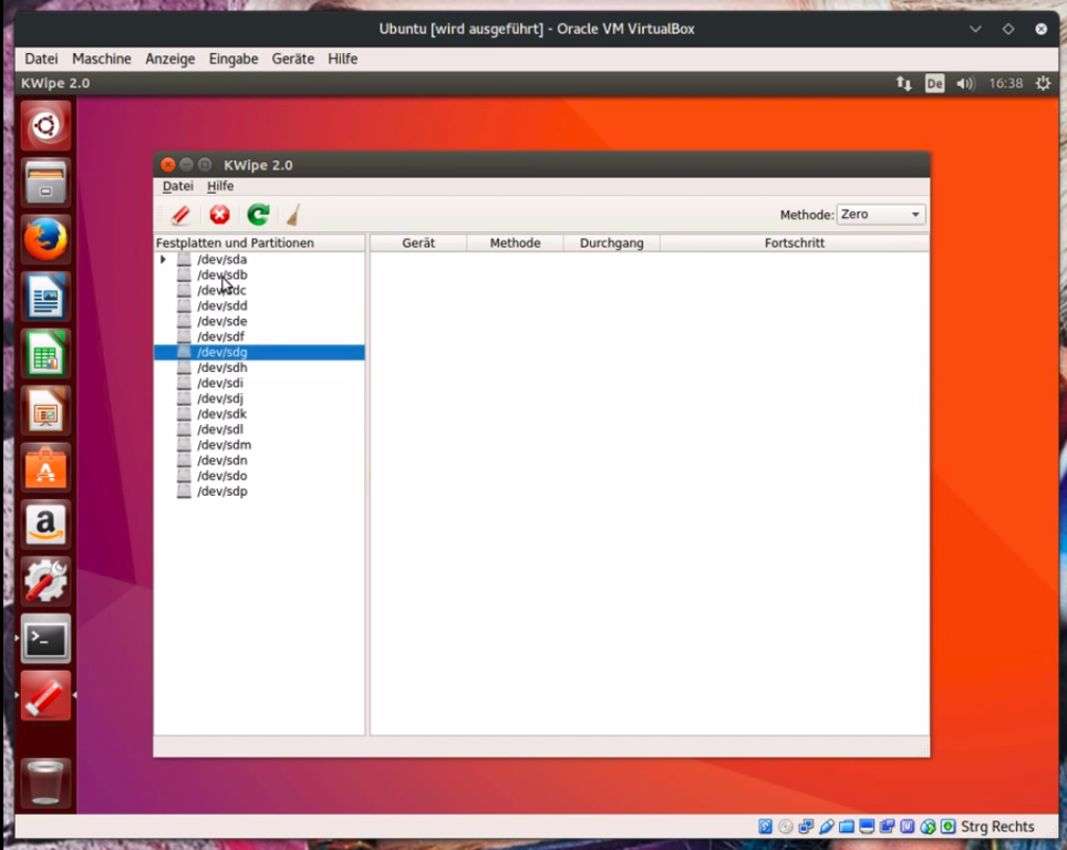This screenshot has width=1067, height=850.
Task: Open the KWipe Hilfe menu
Action: coord(220,186)
